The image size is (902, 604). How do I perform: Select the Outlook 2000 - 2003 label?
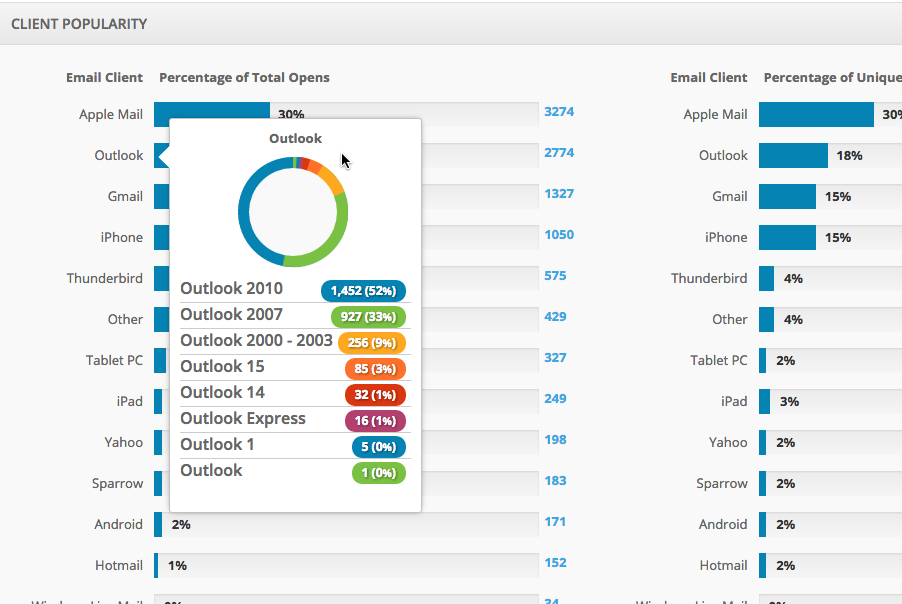pyautogui.click(x=257, y=340)
